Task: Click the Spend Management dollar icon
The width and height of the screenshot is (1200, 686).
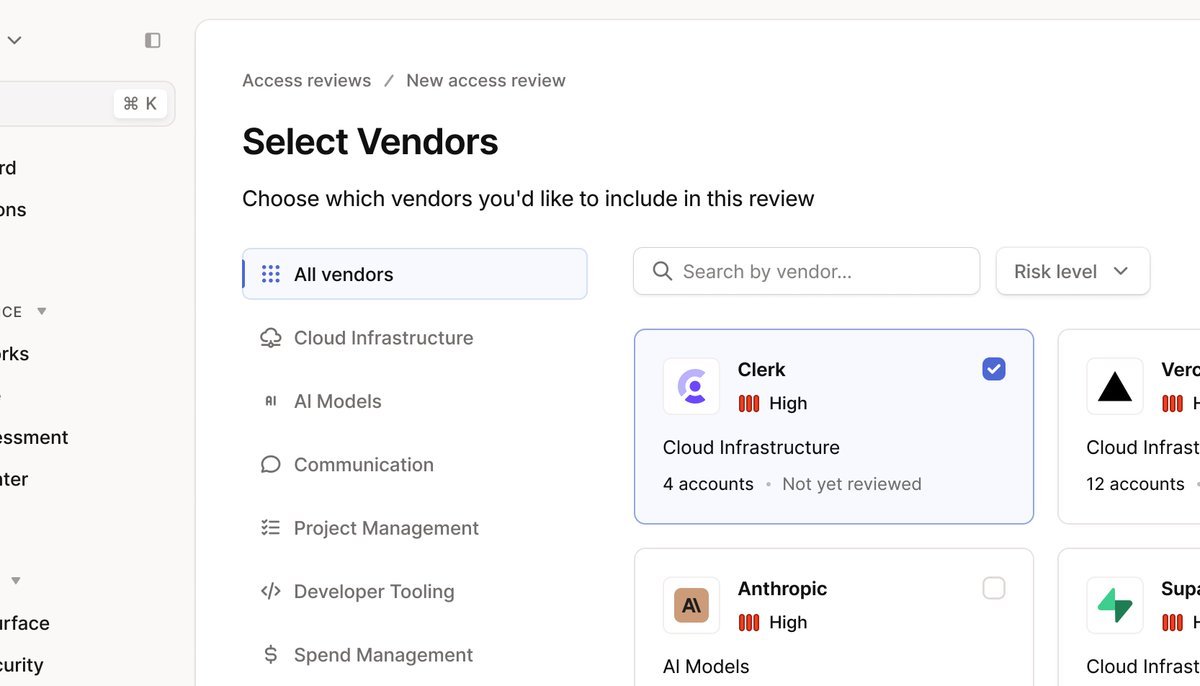Action: coord(270,655)
